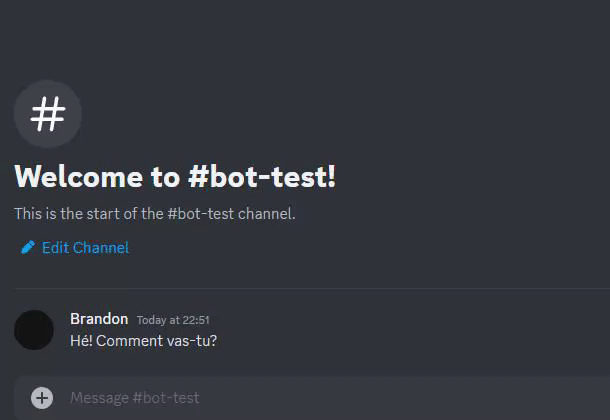This screenshot has width=610, height=420.
Task: Click the word Today in the timestamp
Action: point(151,320)
